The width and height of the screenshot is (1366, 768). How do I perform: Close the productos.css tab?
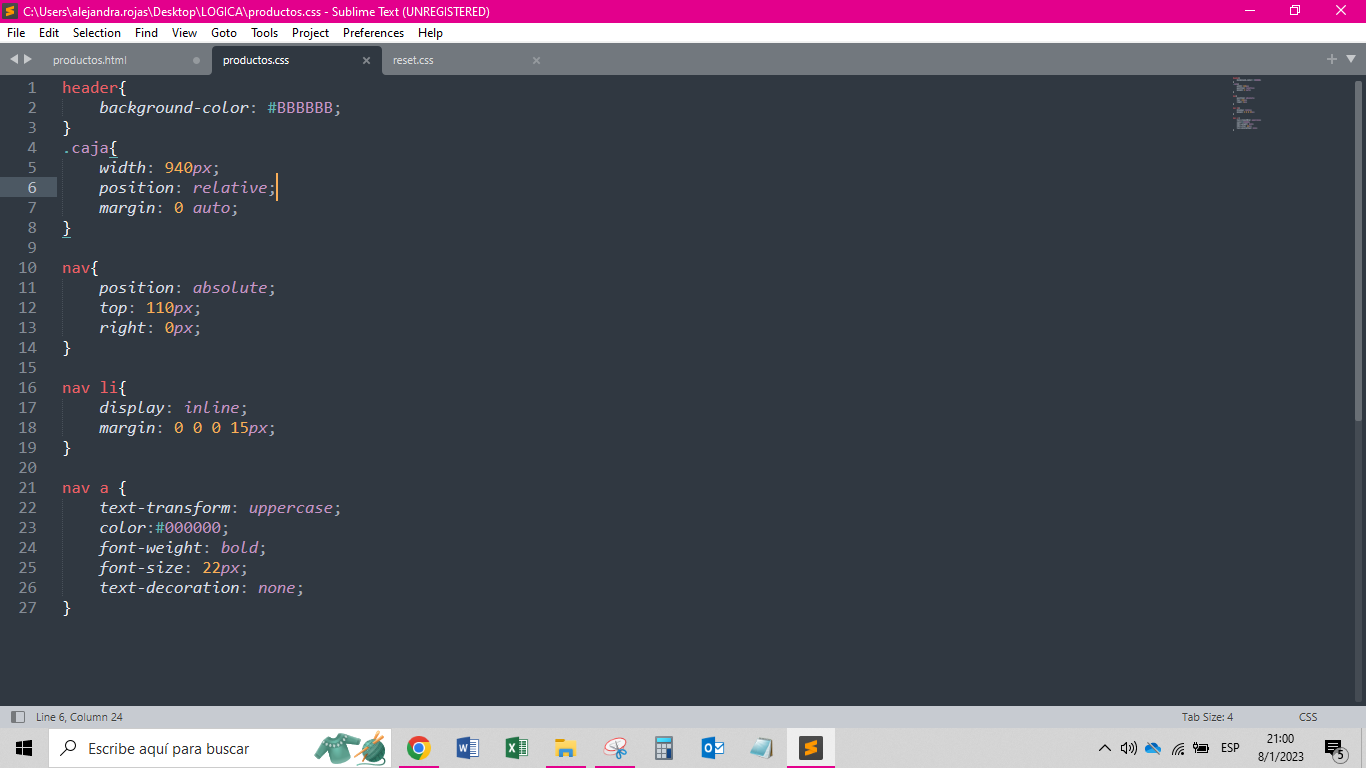[366, 60]
